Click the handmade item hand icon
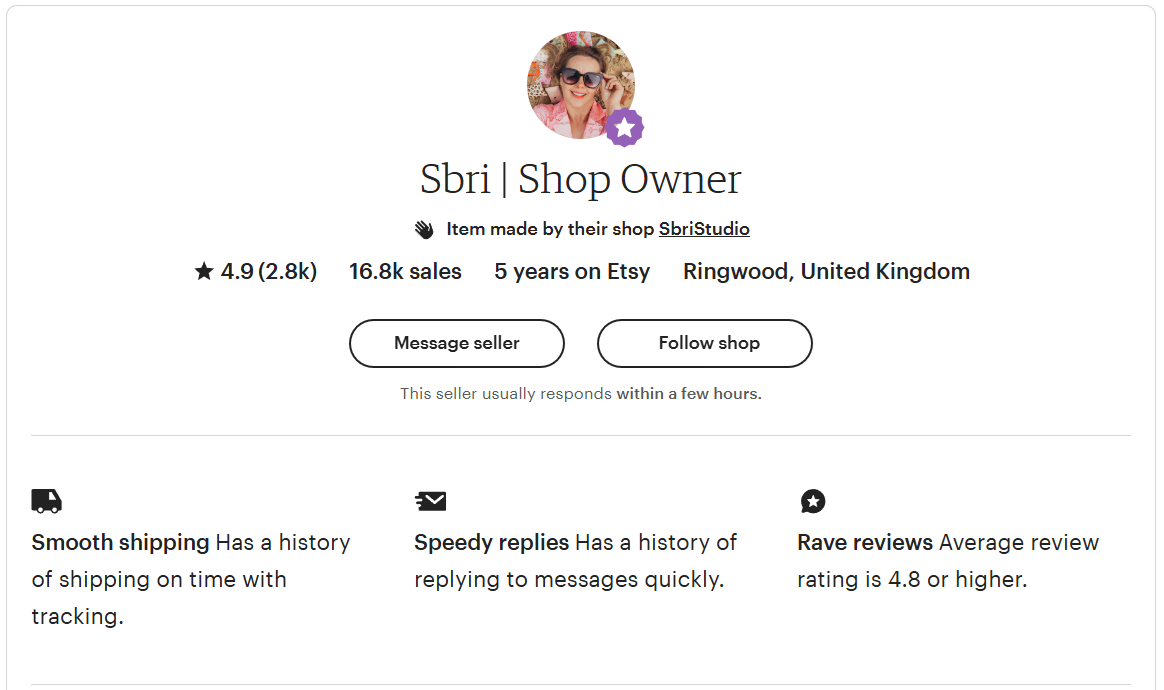Viewport: 1164px width, 690px height. point(423,228)
